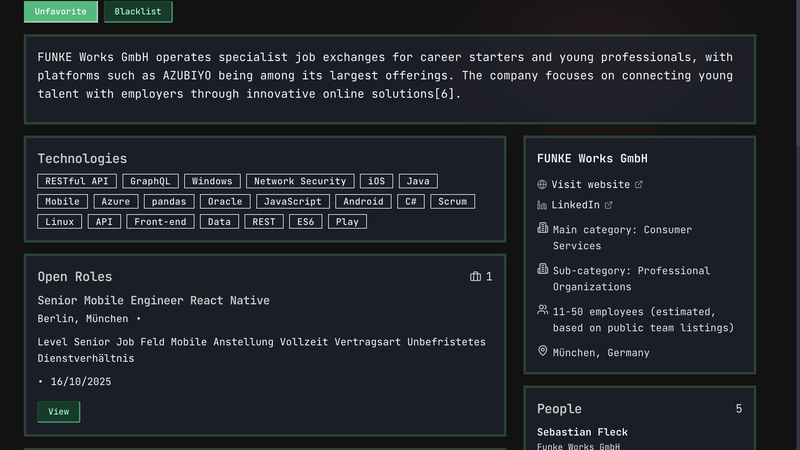
Task: Select the Azure technology tag
Action: [x=116, y=202]
